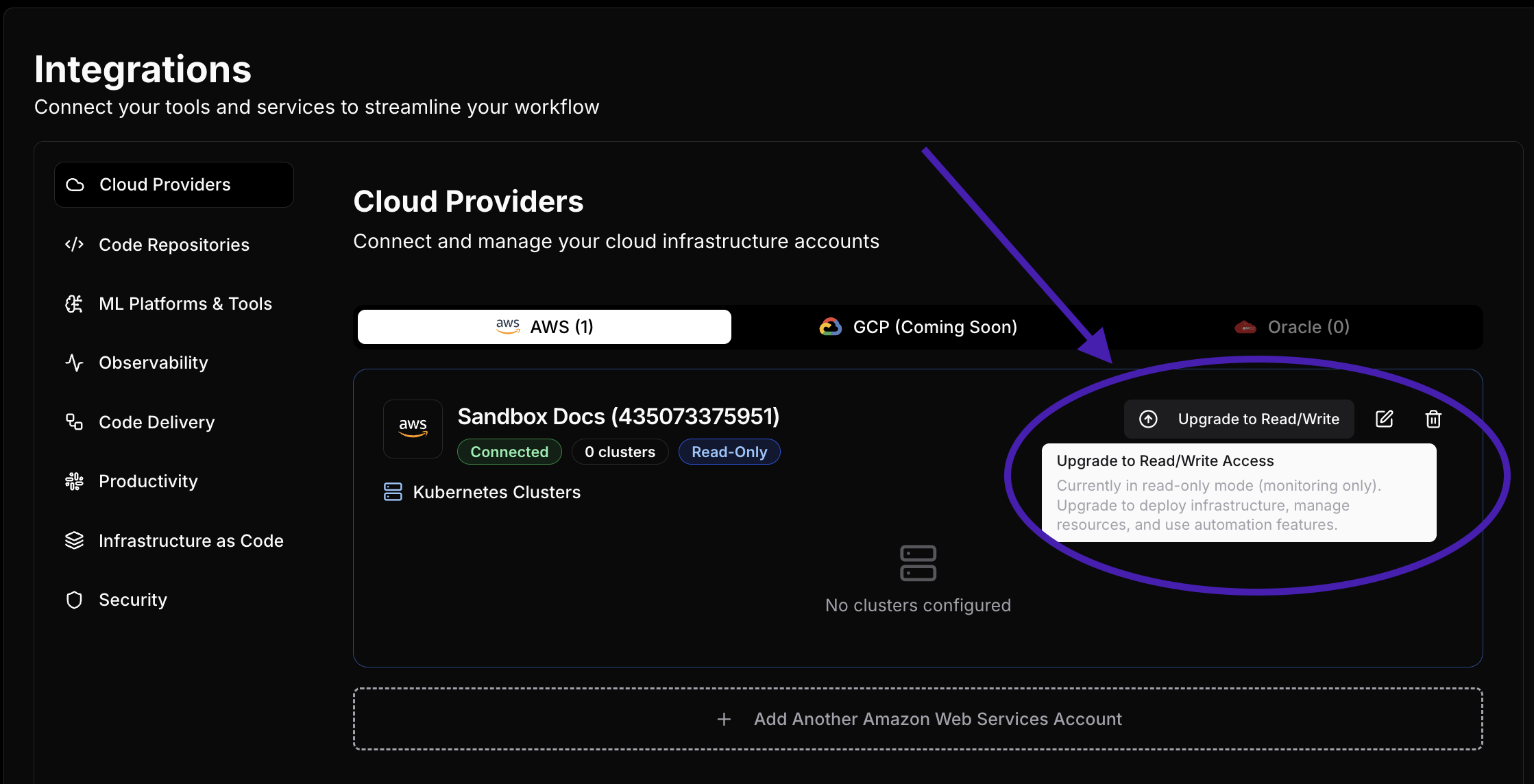Select the Code Delivery sidebar icon
The height and width of the screenshot is (784, 1534).
click(x=73, y=421)
